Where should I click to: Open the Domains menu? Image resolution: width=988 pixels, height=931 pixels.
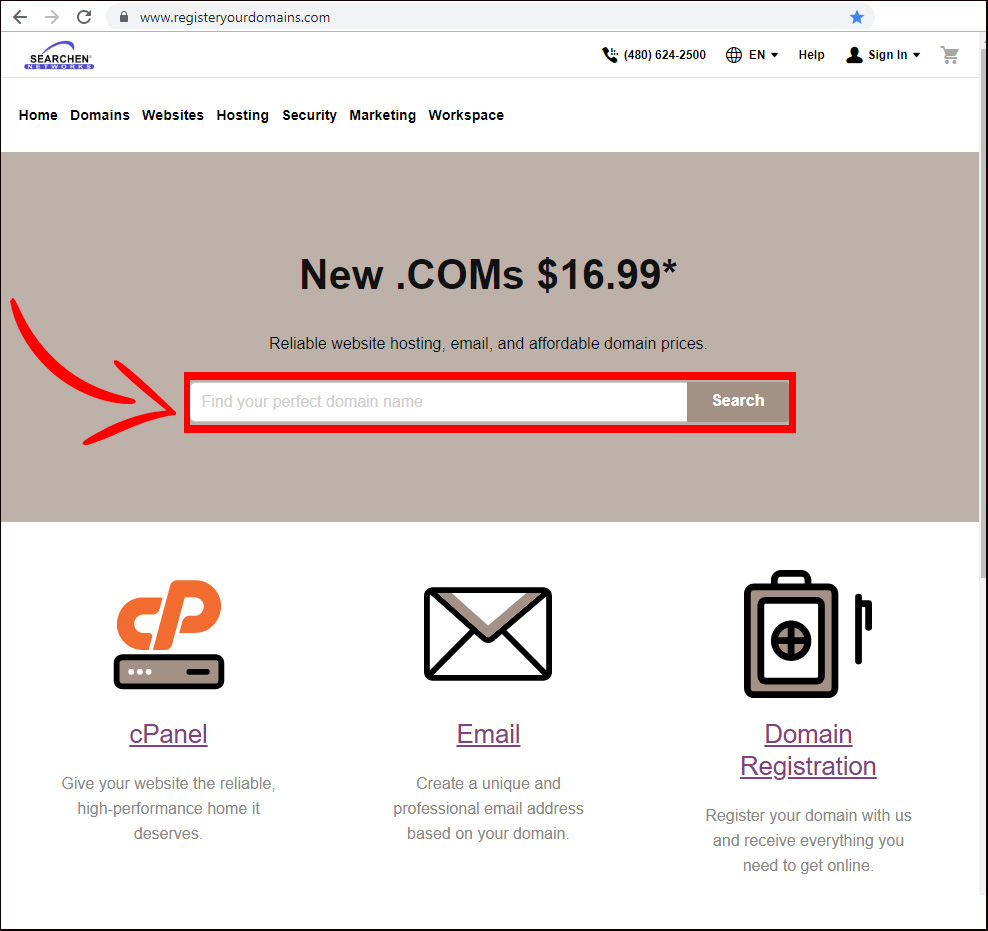point(100,115)
